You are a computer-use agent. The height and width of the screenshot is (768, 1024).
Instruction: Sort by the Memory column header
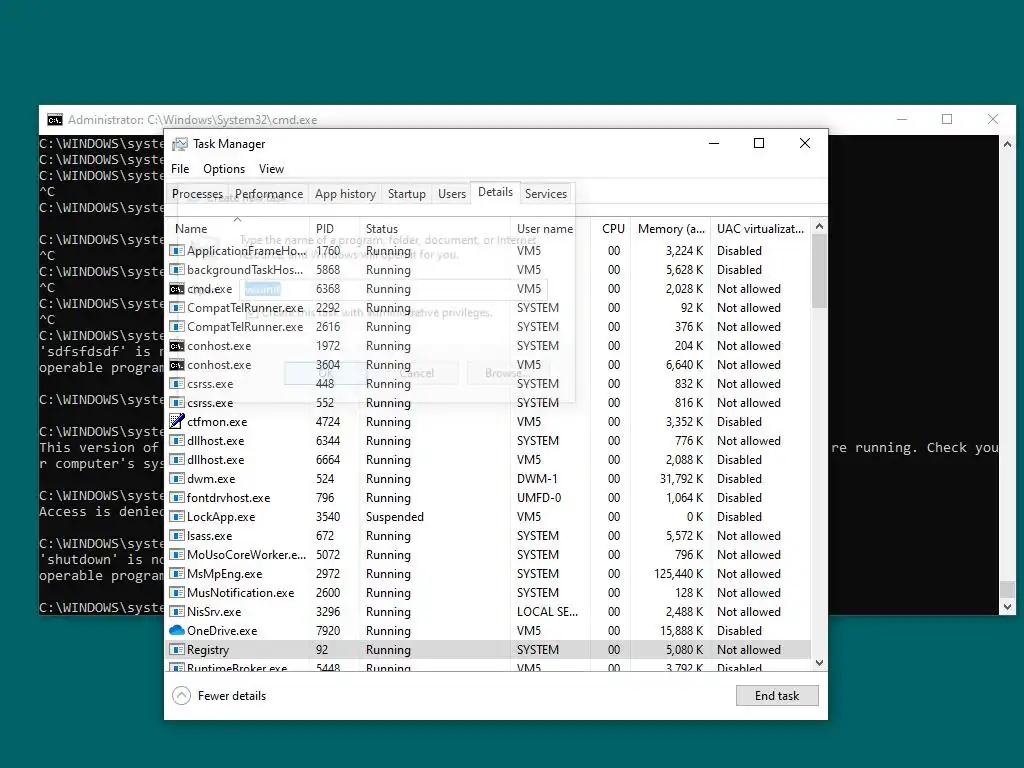[671, 229]
